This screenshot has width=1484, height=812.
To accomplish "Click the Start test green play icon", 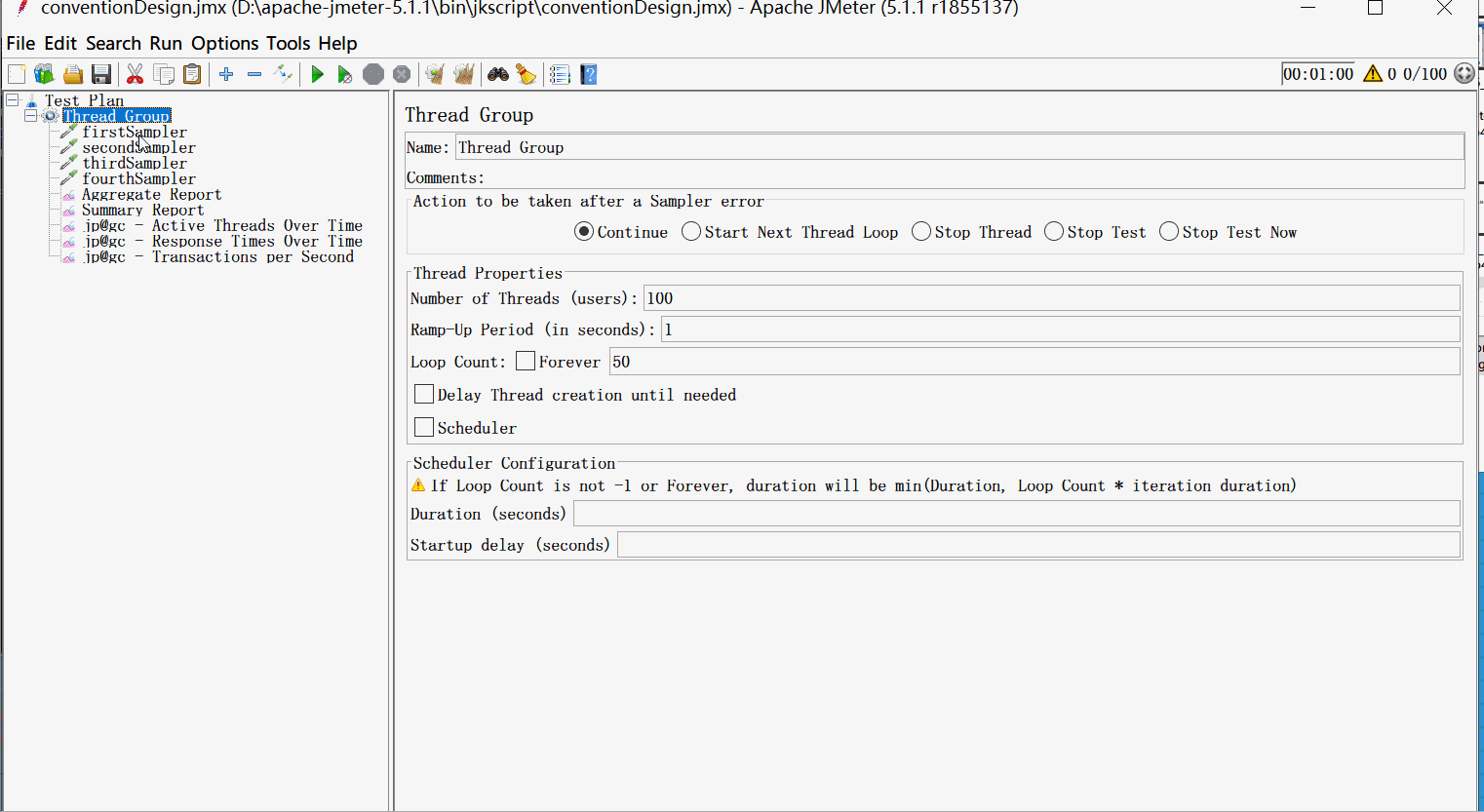I will point(317,75).
